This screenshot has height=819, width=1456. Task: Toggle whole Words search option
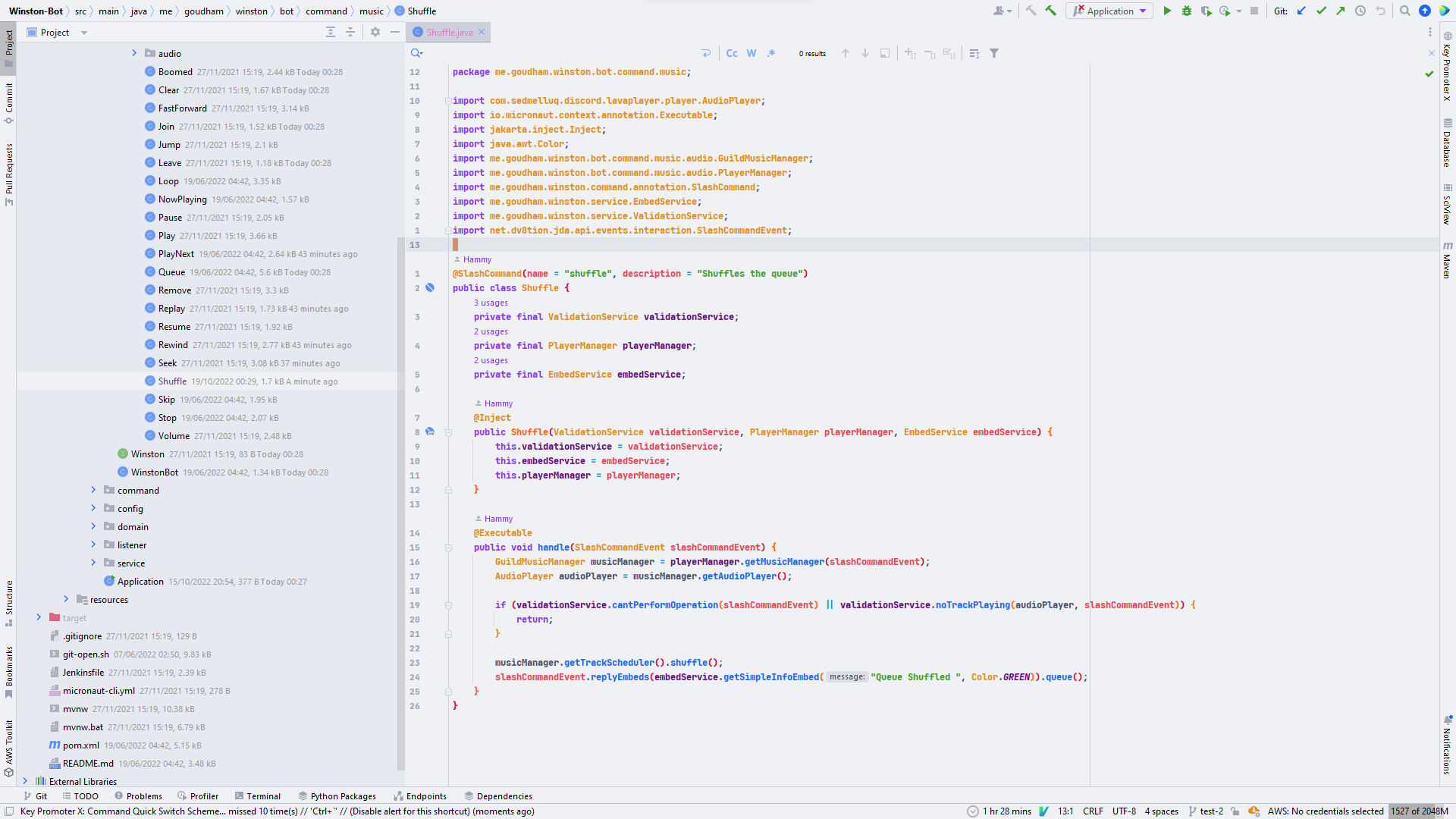pos(752,53)
